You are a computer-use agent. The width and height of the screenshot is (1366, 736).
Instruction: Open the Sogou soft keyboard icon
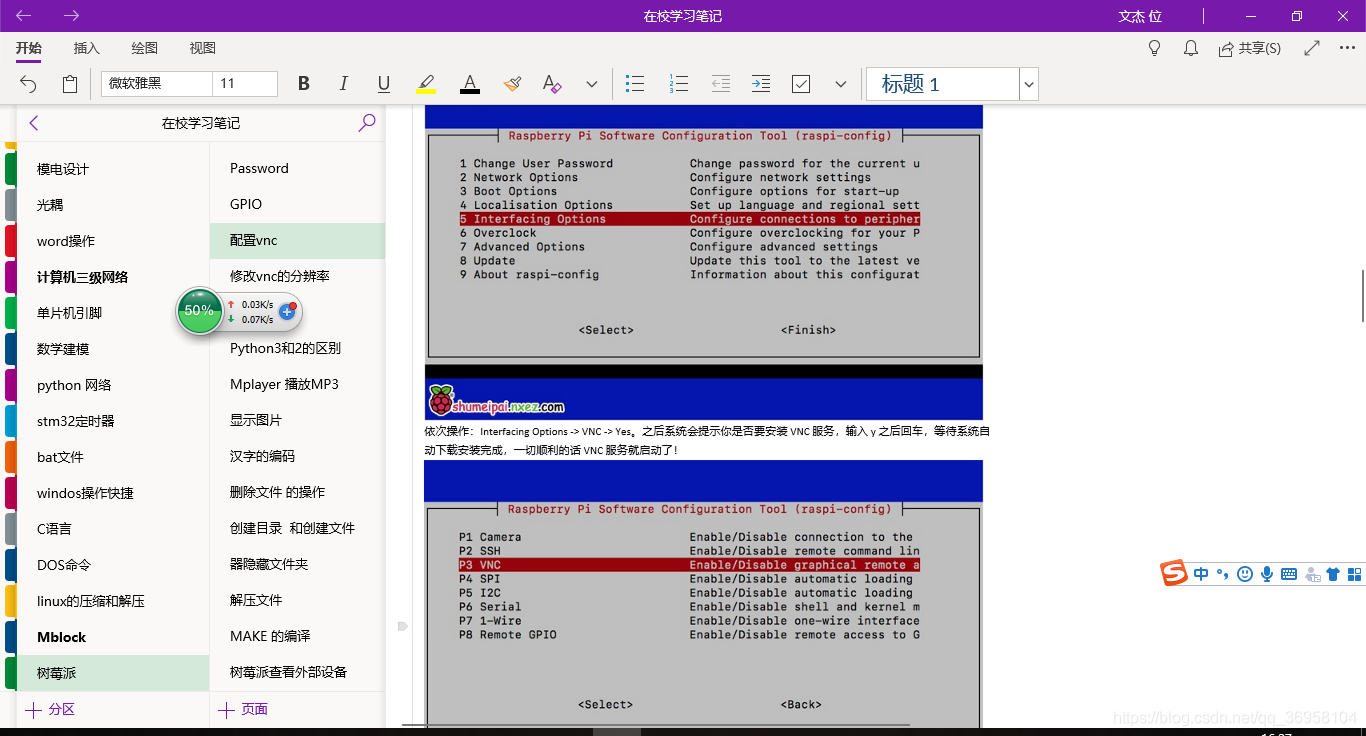pyautogui.click(x=1289, y=574)
